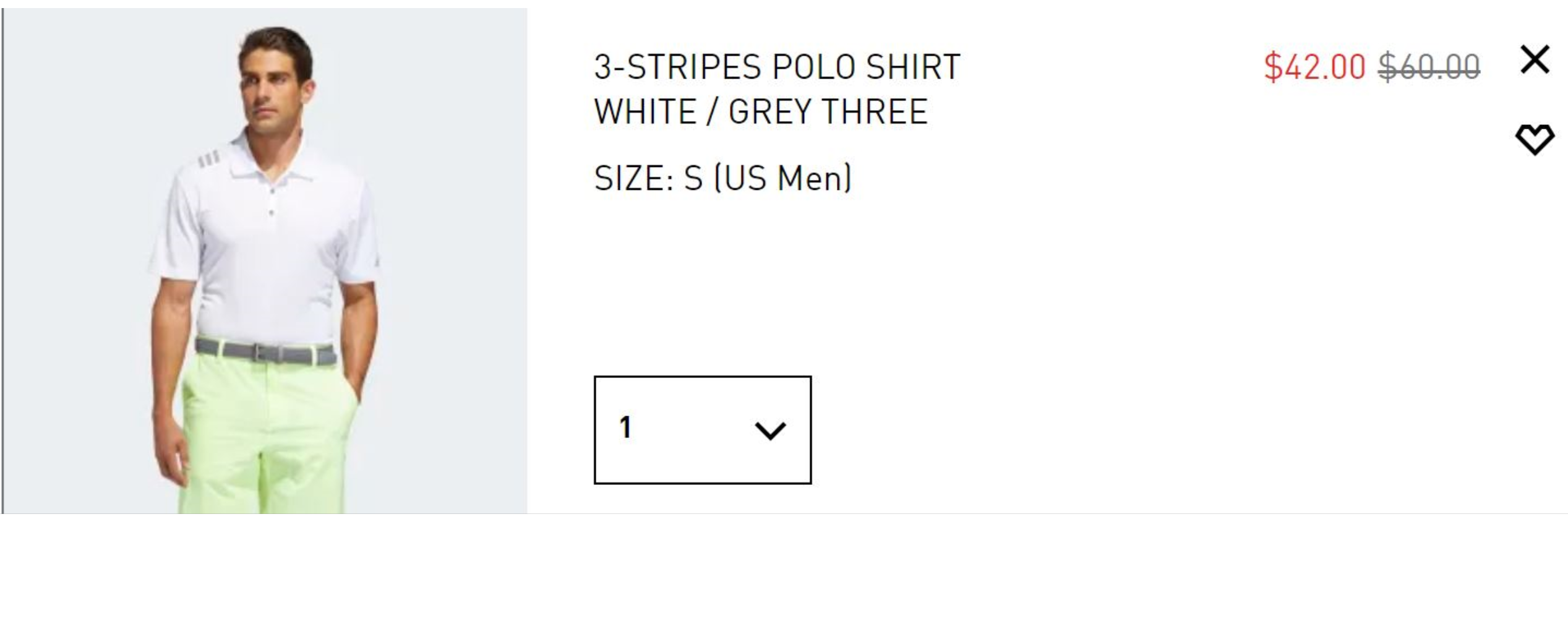1568x634 pixels.
Task: Click the quantity value 1
Action: [x=626, y=427]
